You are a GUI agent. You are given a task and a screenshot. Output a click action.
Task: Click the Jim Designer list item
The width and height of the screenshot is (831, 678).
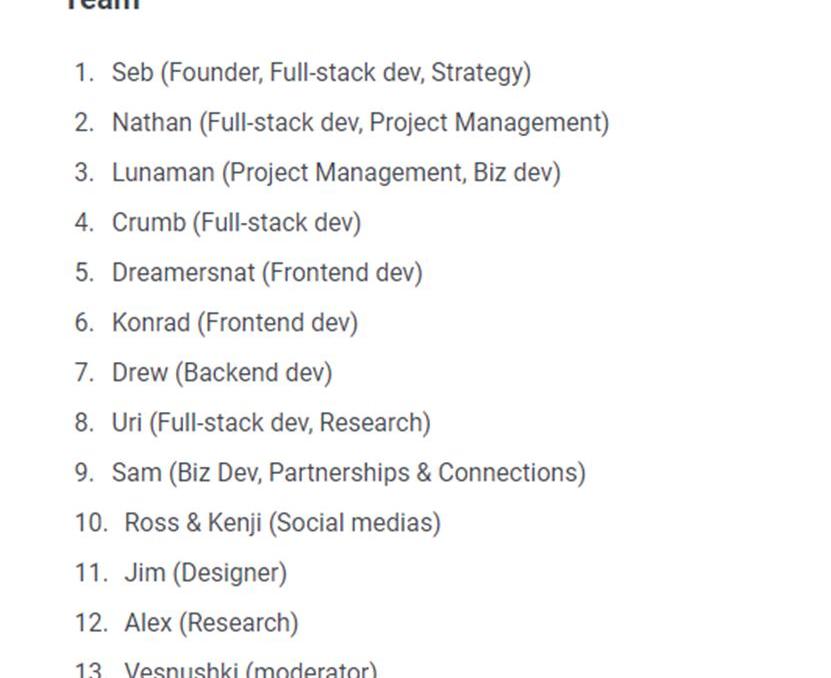[x=206, y=573]
